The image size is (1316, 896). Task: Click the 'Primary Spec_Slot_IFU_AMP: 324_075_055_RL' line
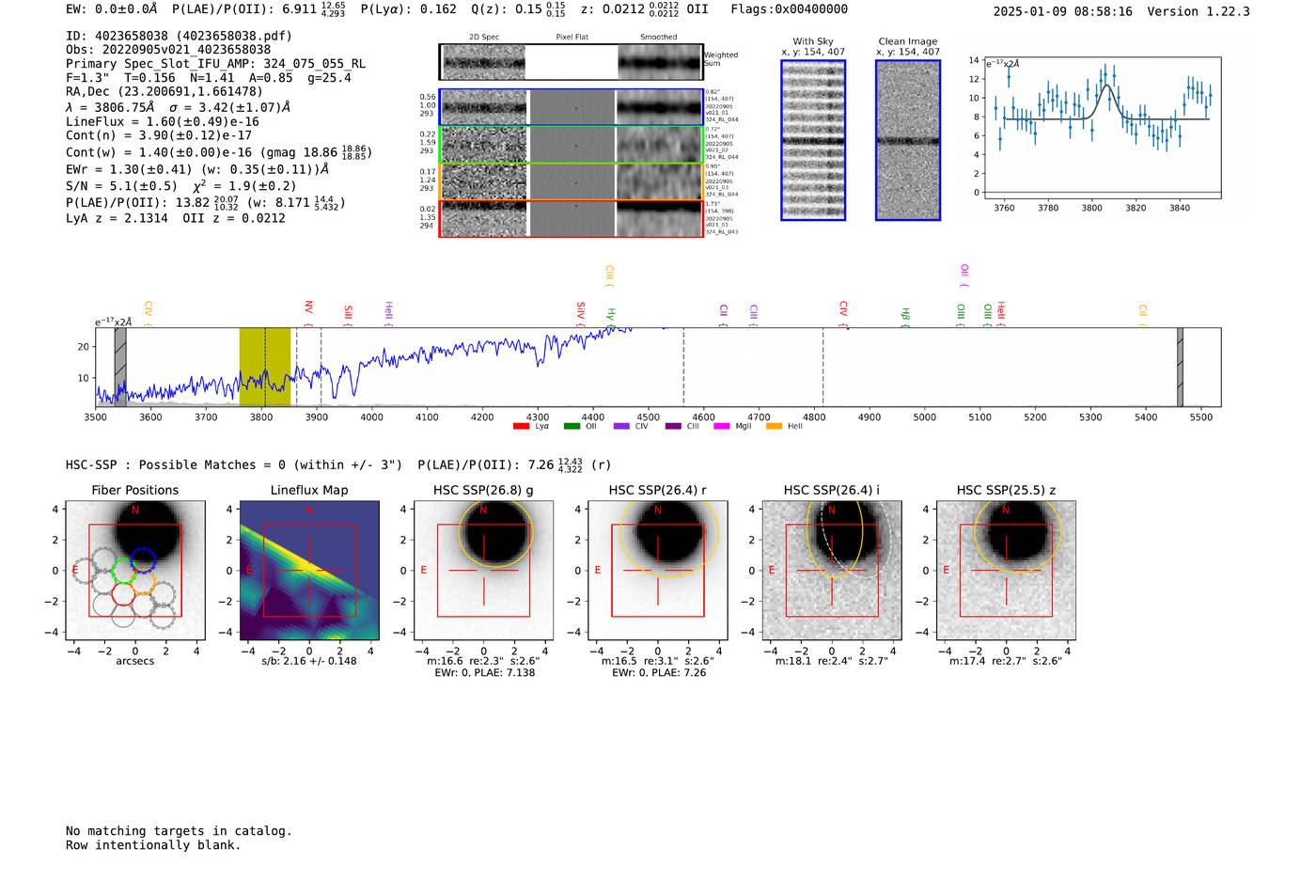click(x=215, y=64)
